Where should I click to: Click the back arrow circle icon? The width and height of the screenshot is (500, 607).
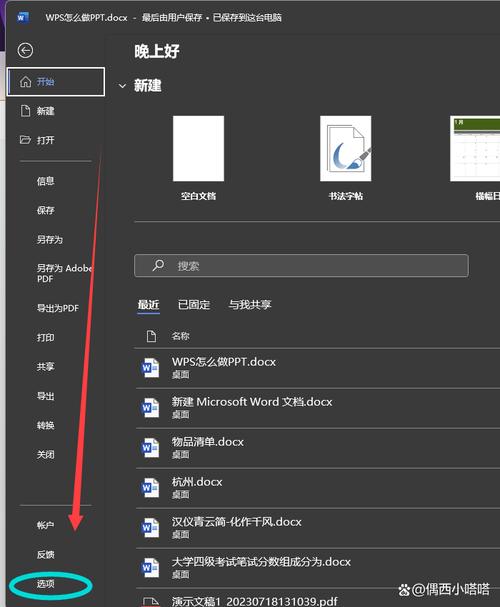click(25, 50)
